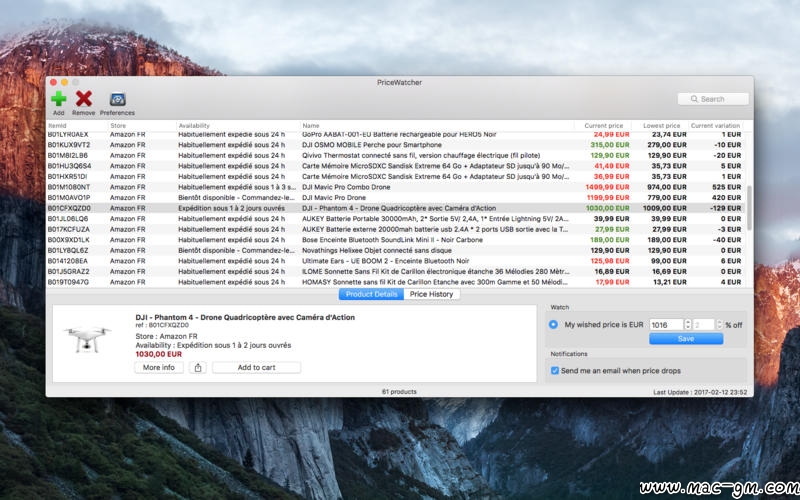Click the '61 products' status text

tap(399, 392)
